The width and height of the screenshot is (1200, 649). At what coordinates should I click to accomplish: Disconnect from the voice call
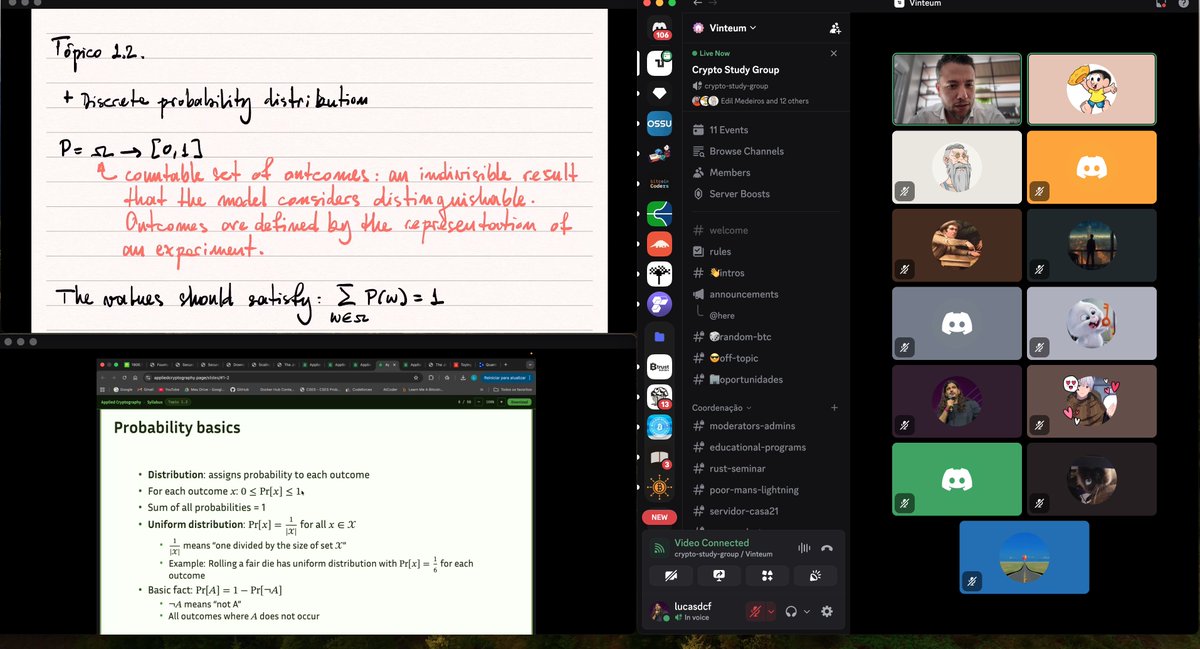[x=827, y=547]
